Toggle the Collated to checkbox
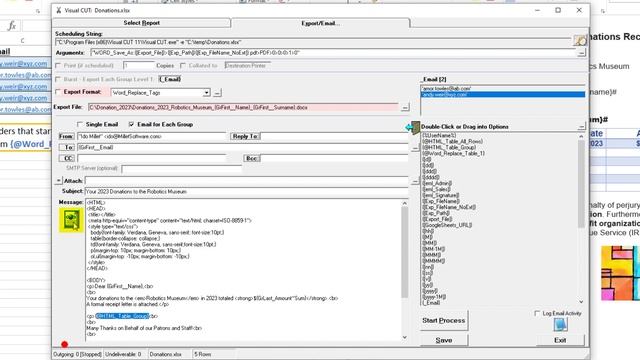Viewport: 640px width, 360px height. coord(183,65)
